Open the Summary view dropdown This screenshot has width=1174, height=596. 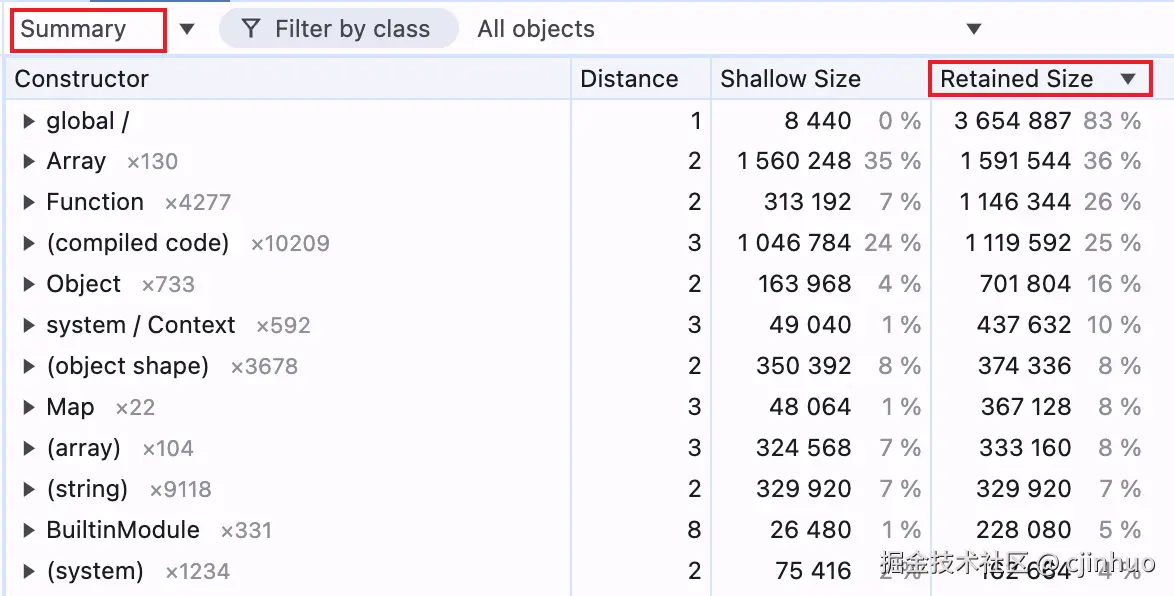187,29
